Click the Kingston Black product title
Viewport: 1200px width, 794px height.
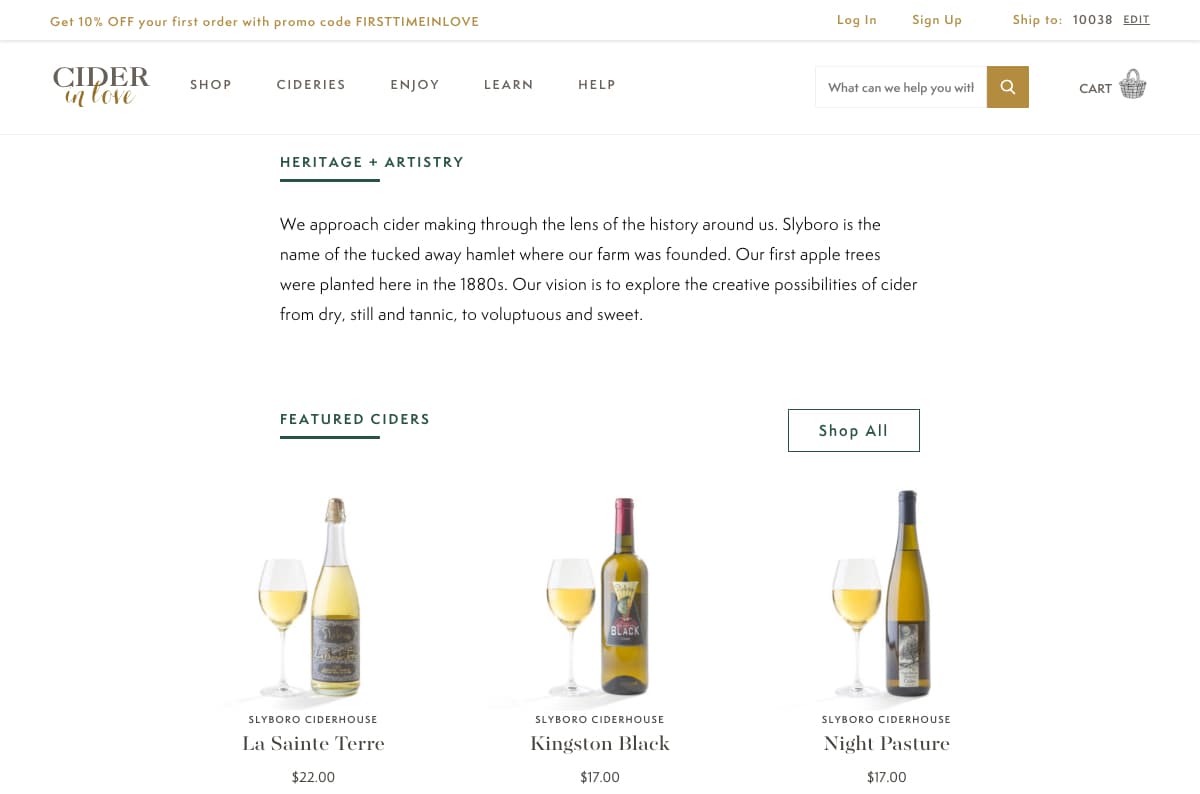pos(600,743)
